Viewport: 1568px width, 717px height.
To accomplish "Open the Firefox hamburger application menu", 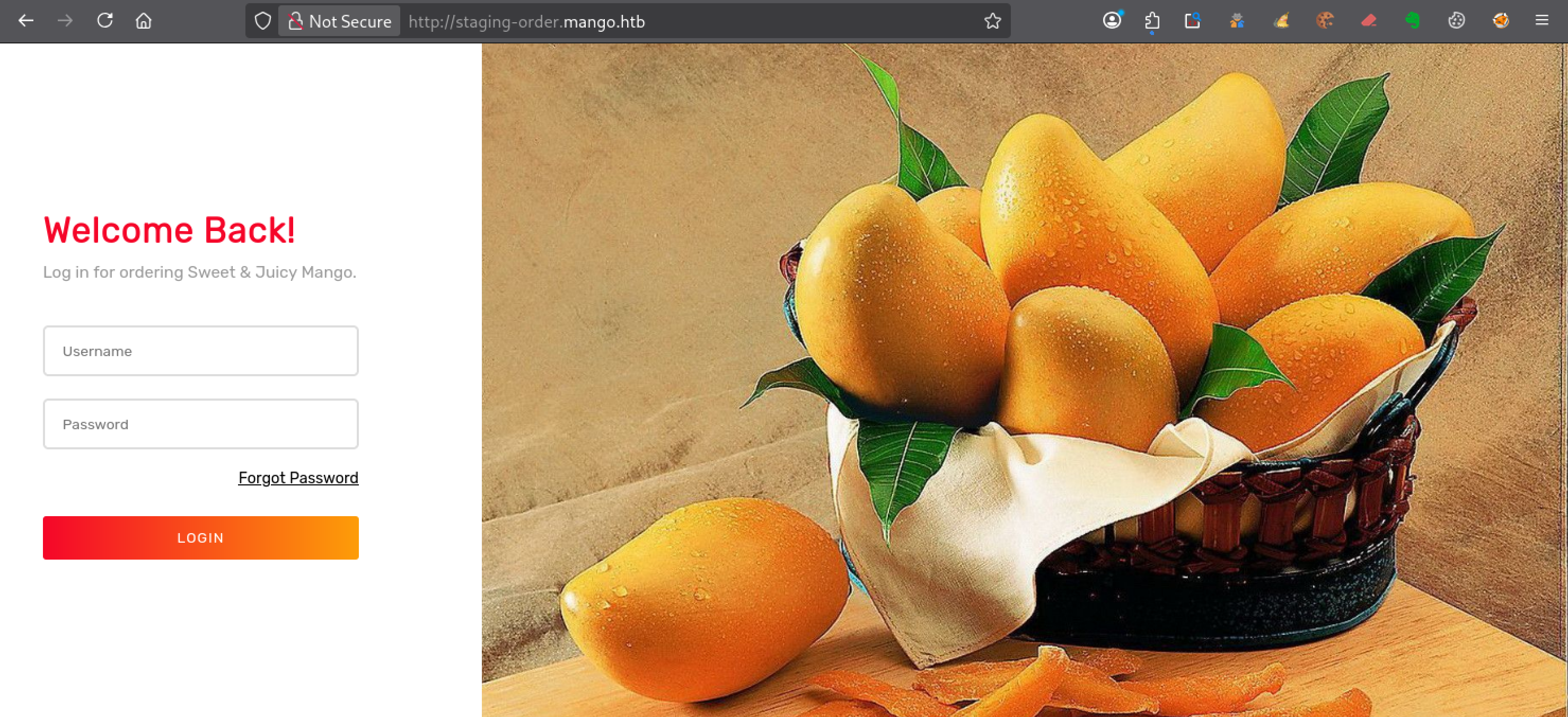I will tap(1542, 21).
